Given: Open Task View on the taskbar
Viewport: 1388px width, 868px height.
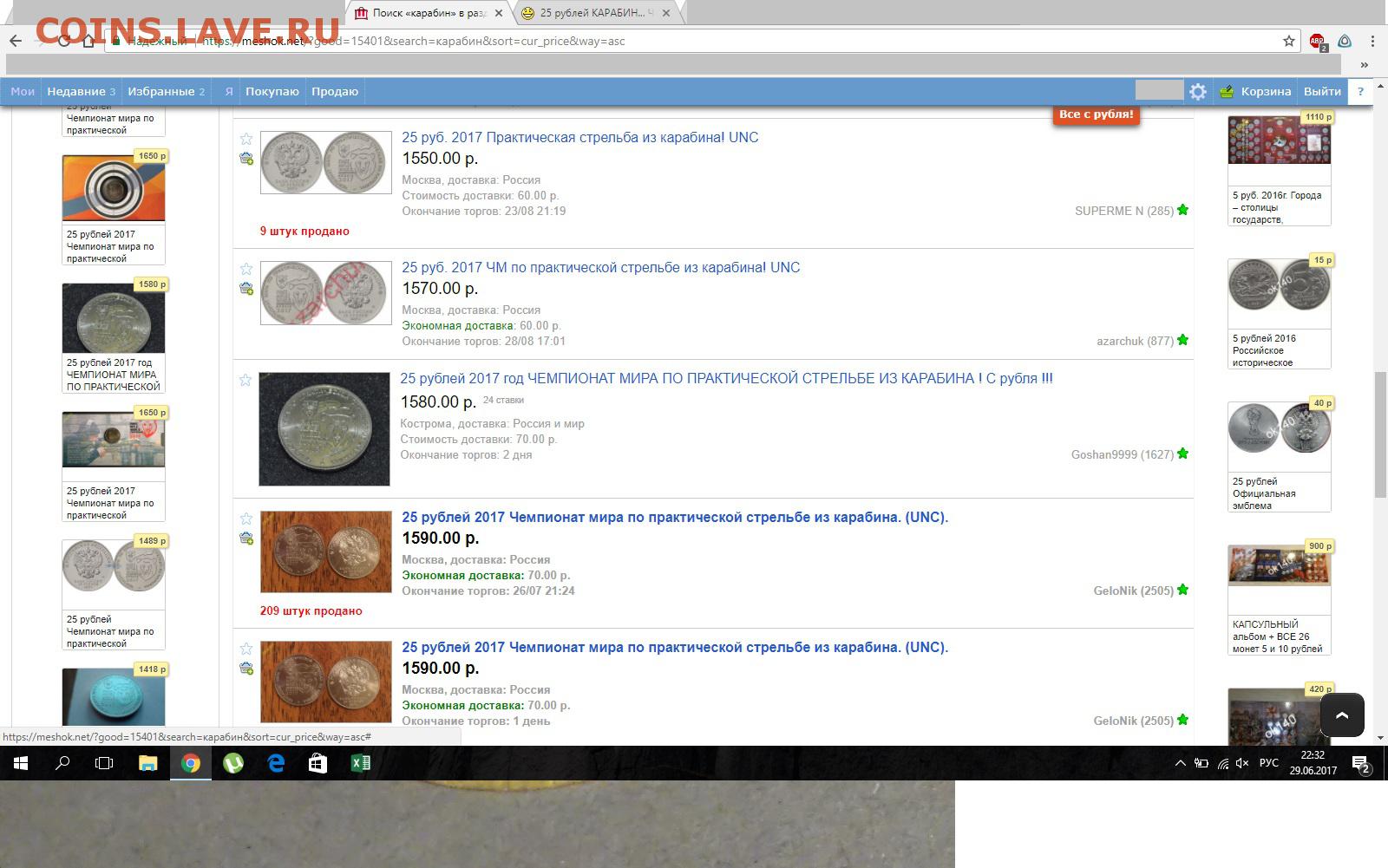Looking at the screenshot, I should (104, 763).
